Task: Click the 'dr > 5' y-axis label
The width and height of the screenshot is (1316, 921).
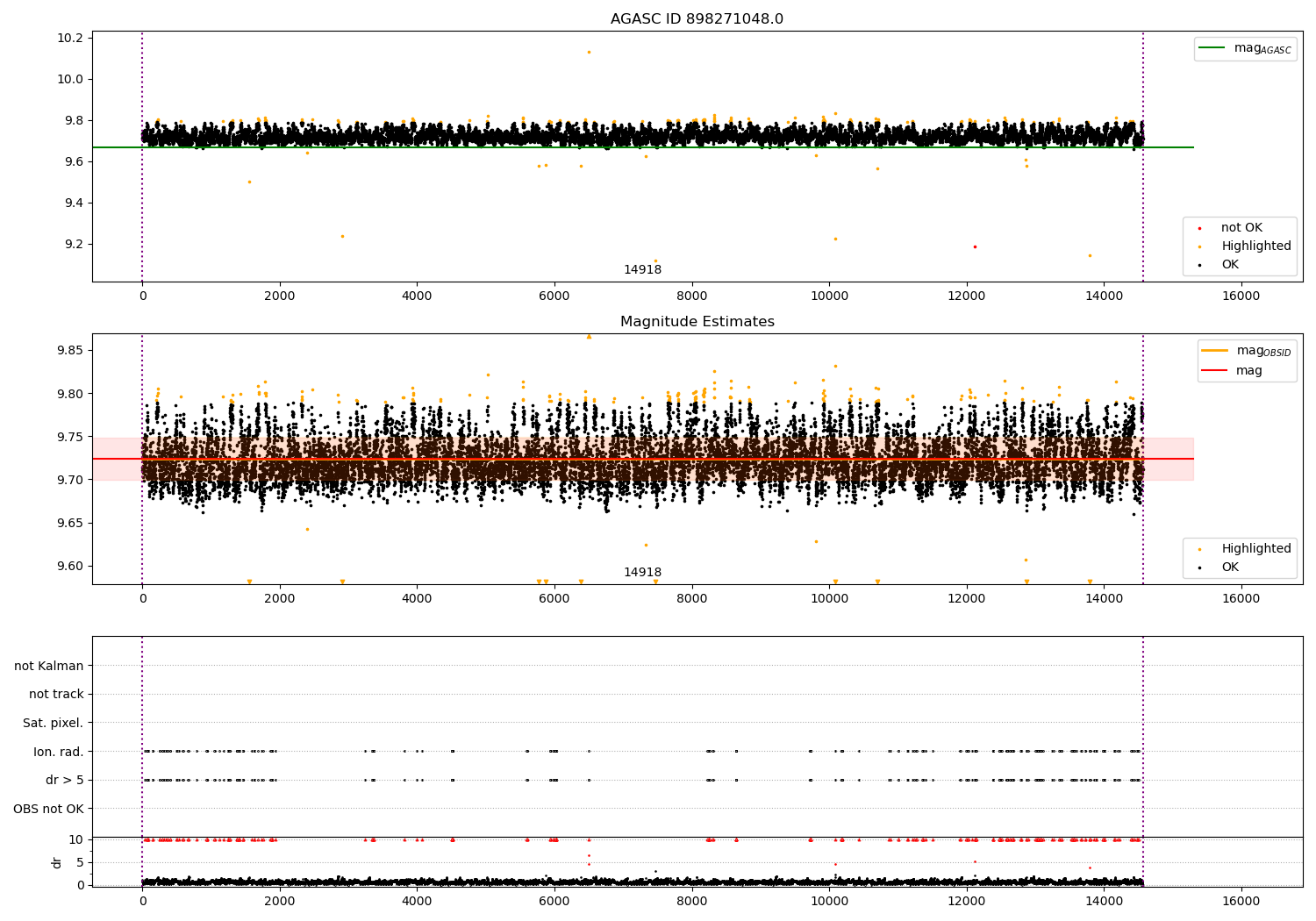Action: [64, 780]
